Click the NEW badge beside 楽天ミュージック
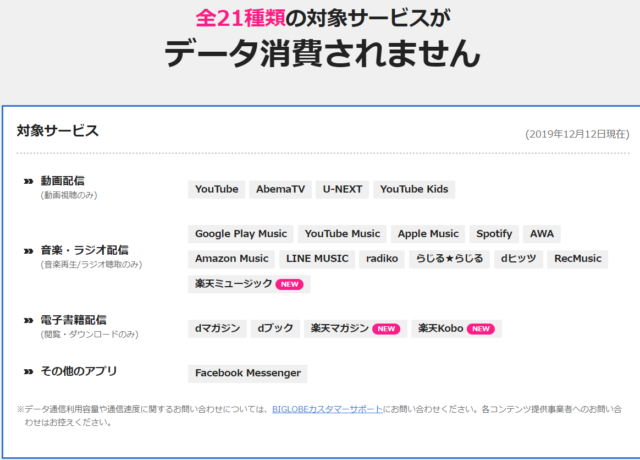Screen dimensions: 640x460 (289, 284)
